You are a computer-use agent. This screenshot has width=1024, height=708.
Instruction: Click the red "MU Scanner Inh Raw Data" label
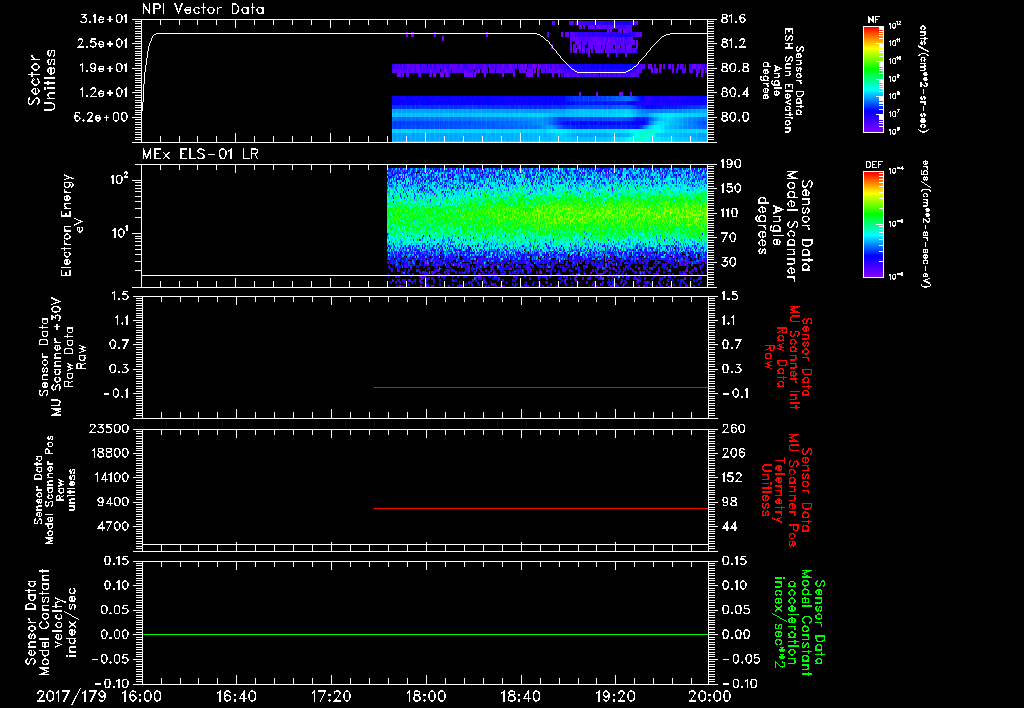788,358
